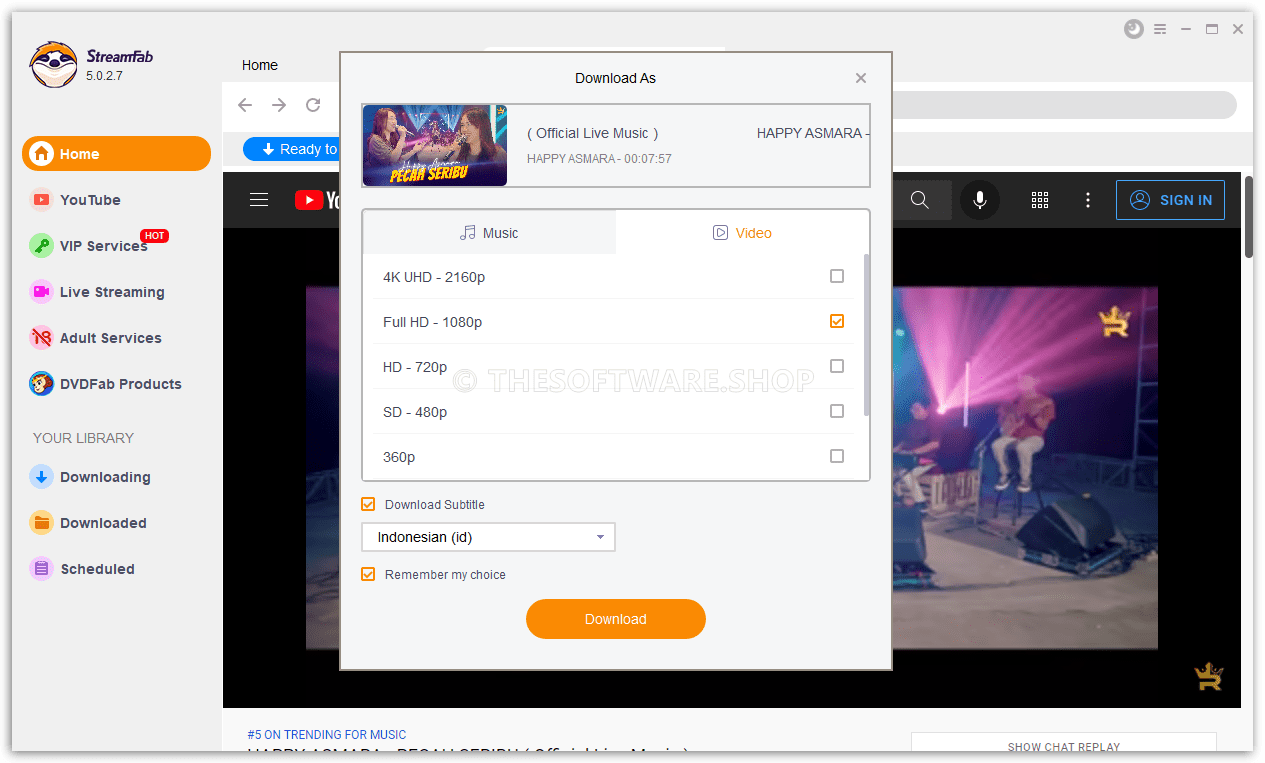
Task: Click the DVDFab monkey icon
Action: (x=41, y=384)
